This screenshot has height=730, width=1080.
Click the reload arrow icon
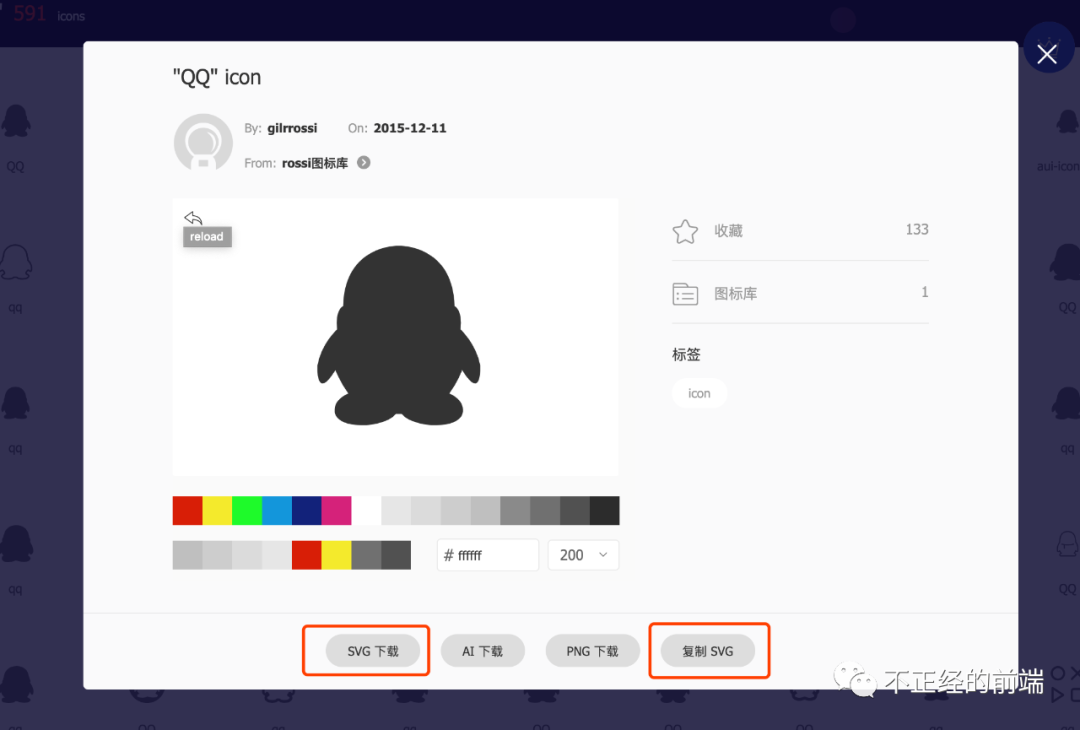click(194, 218)
